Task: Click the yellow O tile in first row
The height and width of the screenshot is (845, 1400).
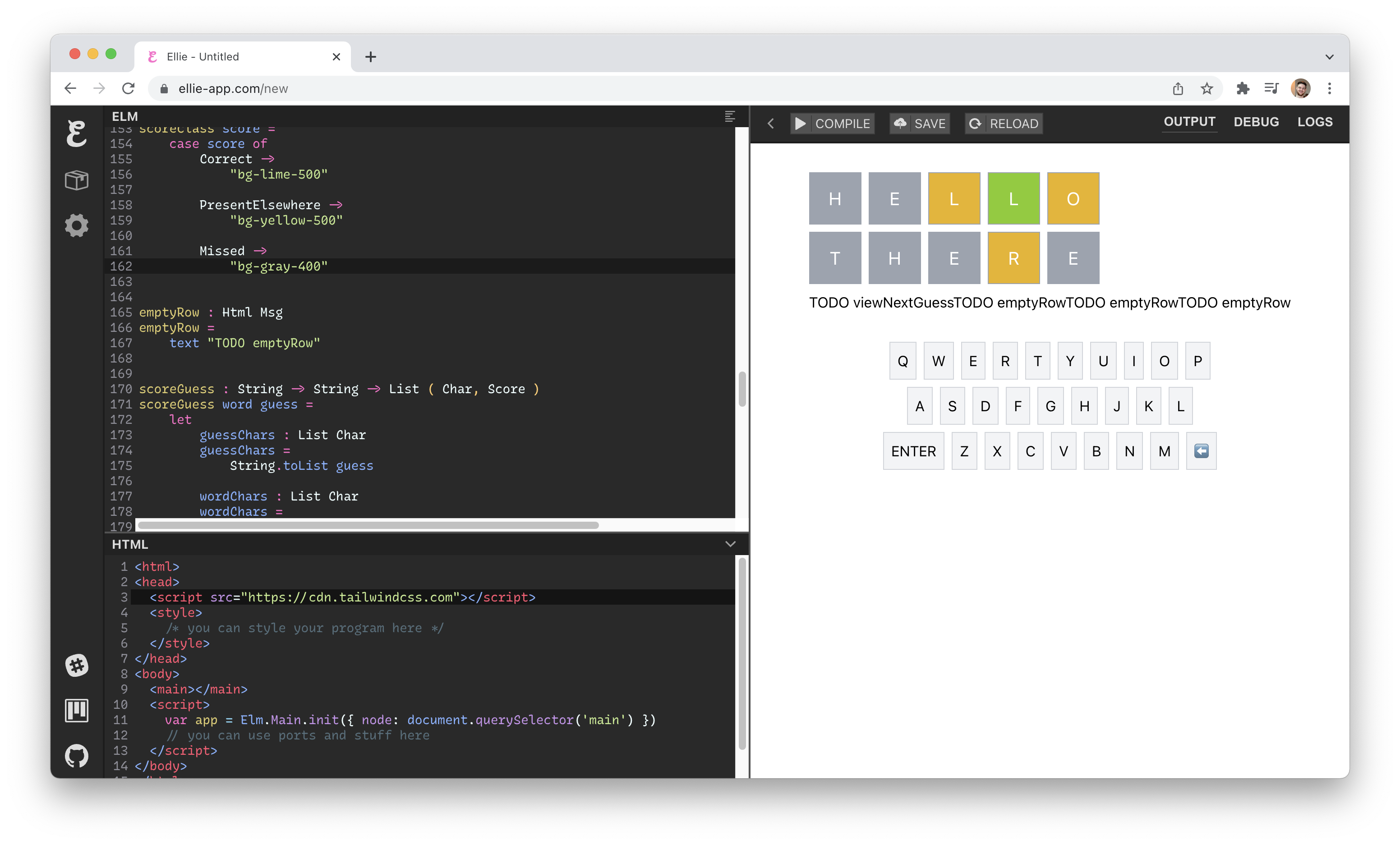Action: (x=1073, y=198)
